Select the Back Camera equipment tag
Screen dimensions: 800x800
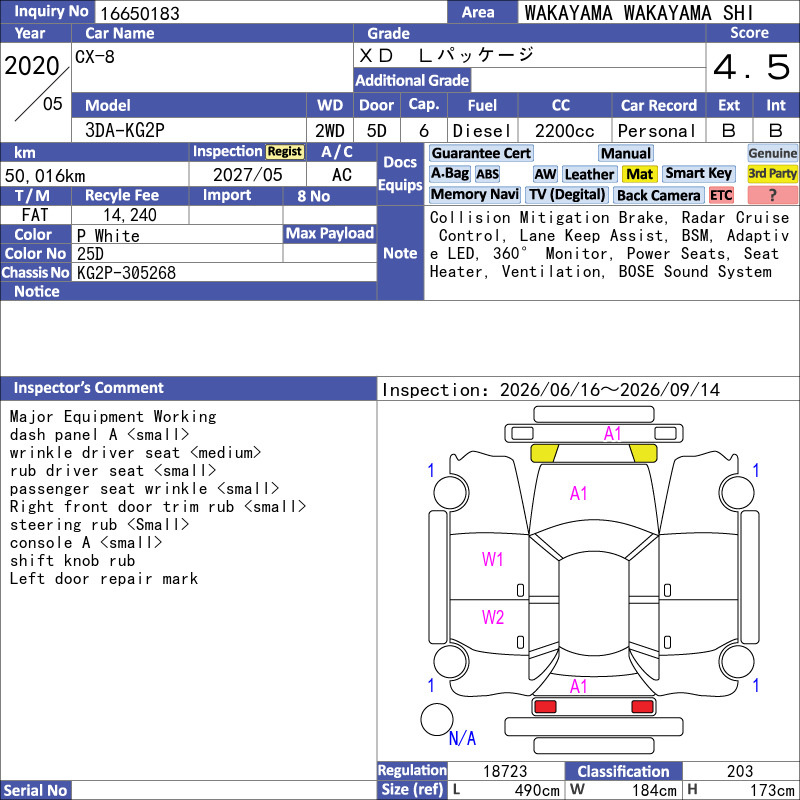click(x=658, y=195)
